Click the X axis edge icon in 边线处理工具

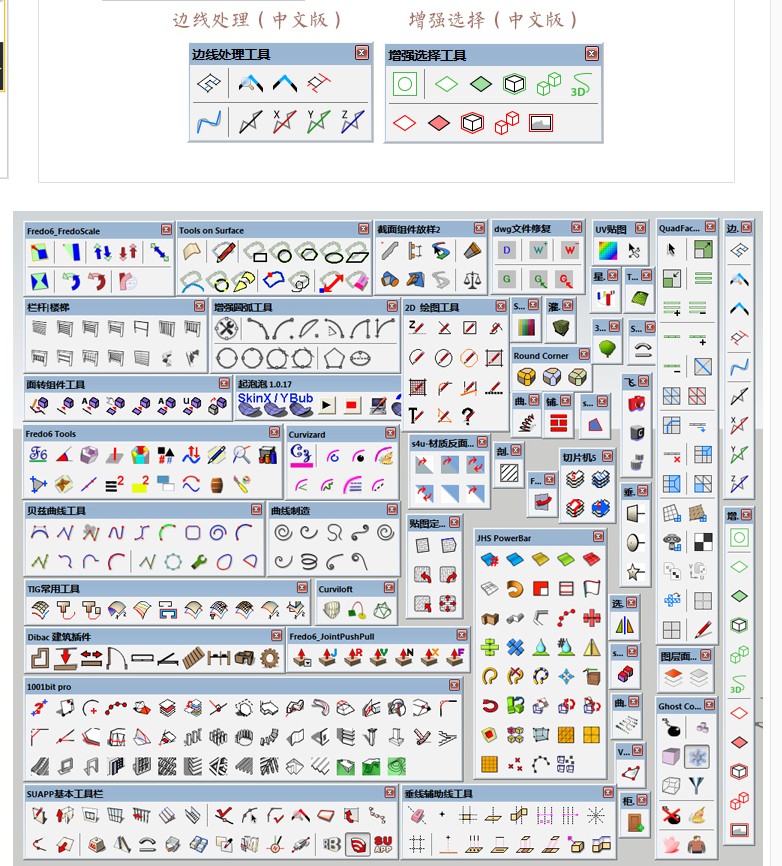point(284,122)
